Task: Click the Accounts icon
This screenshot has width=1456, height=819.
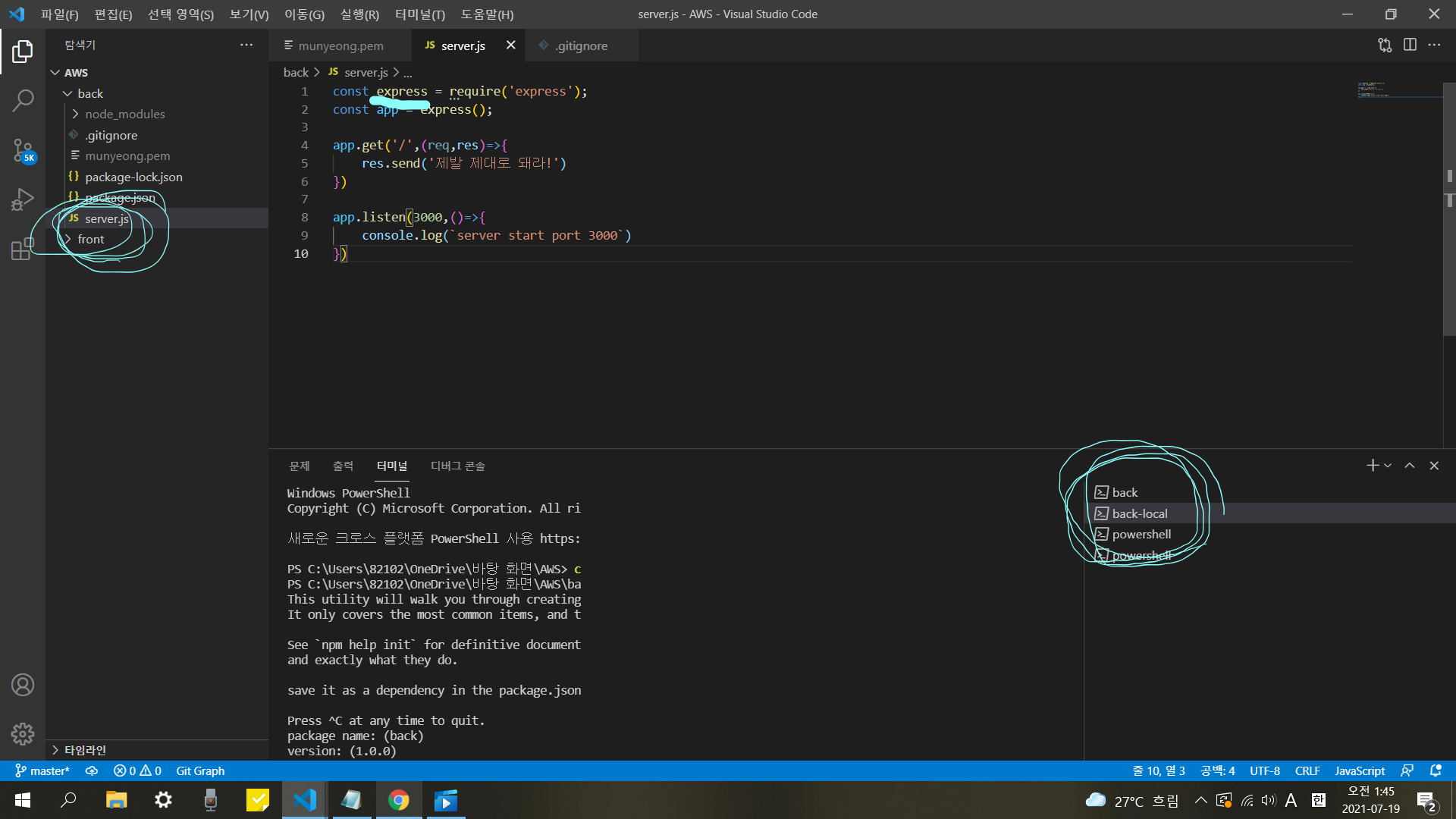Action: tap(23, 685)
